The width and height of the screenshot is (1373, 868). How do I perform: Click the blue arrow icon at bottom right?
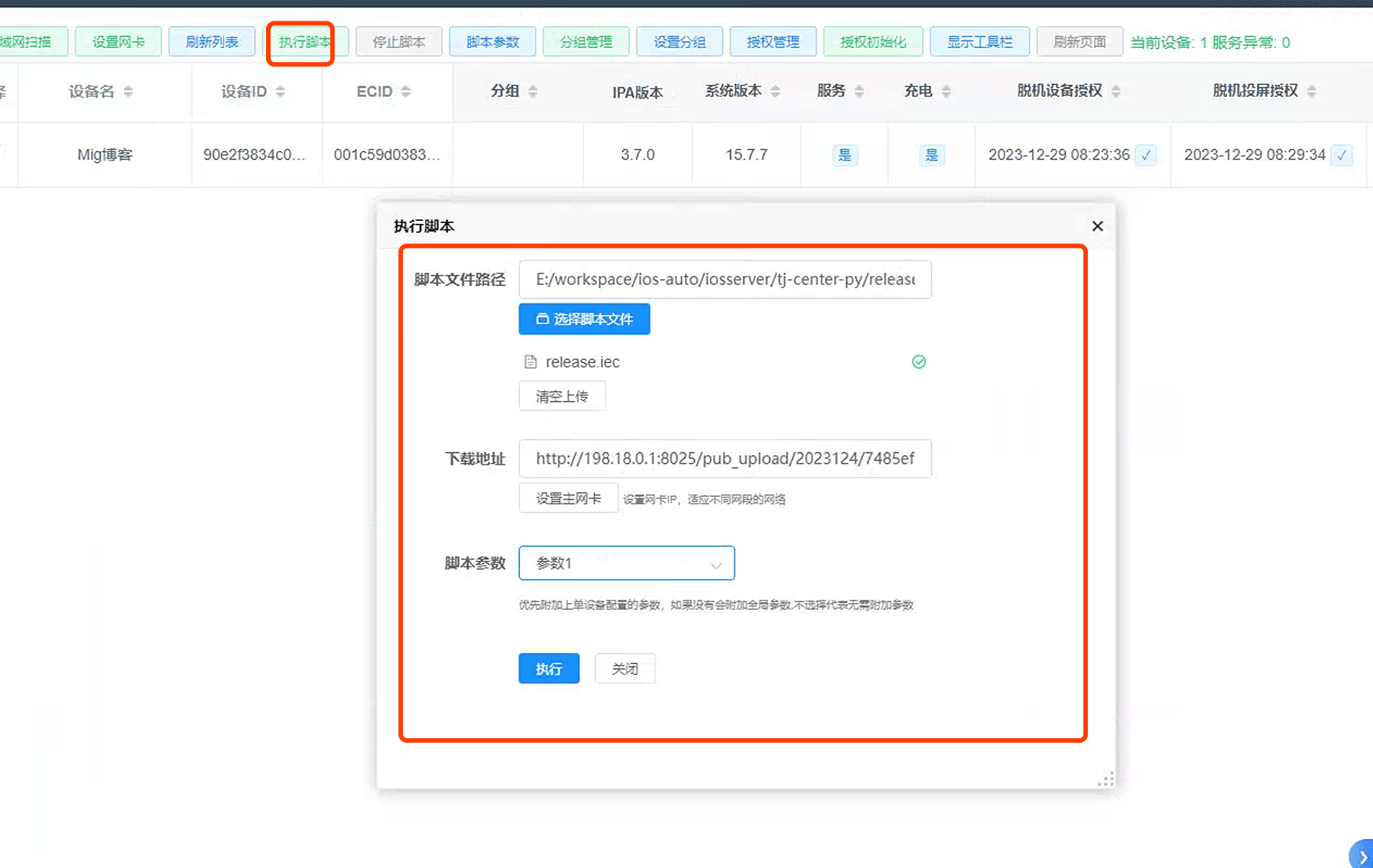pos(1362,857)
